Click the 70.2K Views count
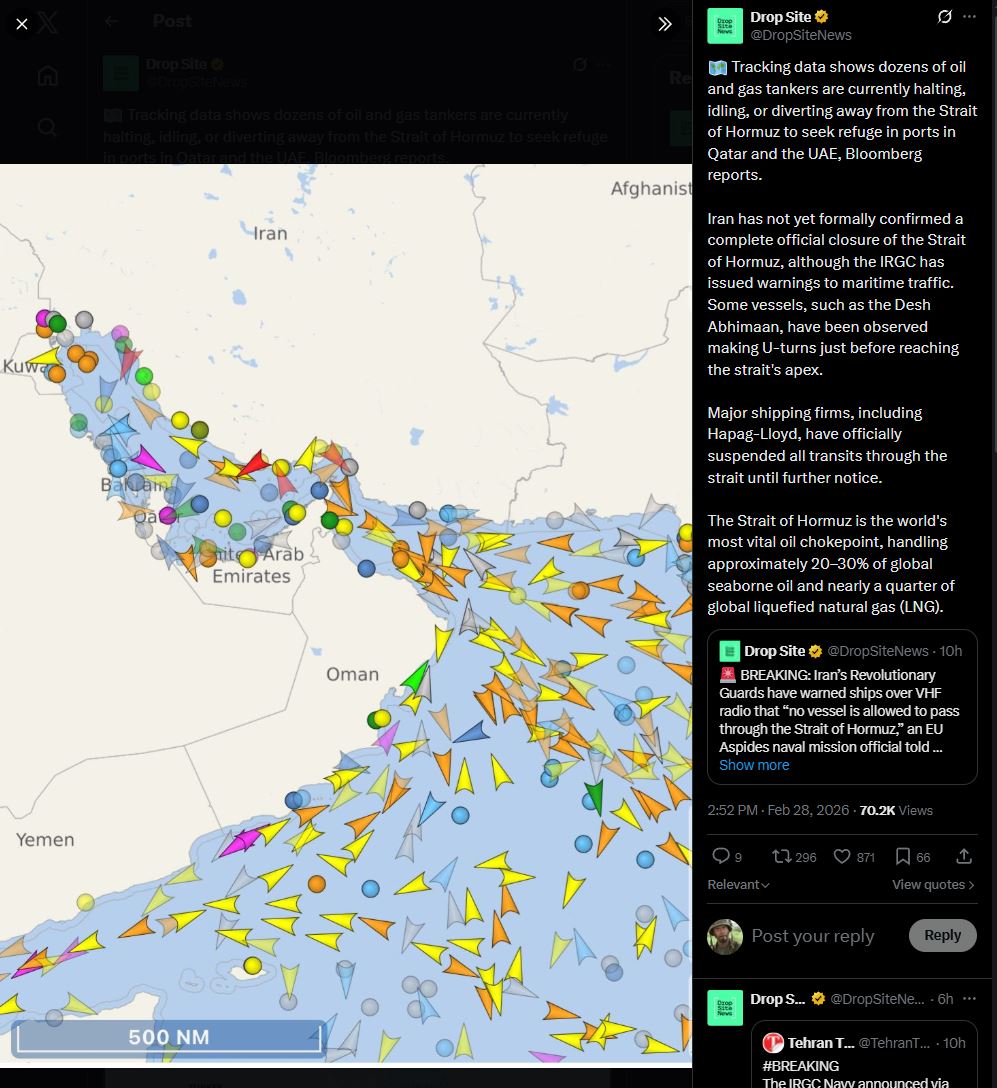This screenshot has height=1088, width=997. pyautogui.click(x=896, y=810)
